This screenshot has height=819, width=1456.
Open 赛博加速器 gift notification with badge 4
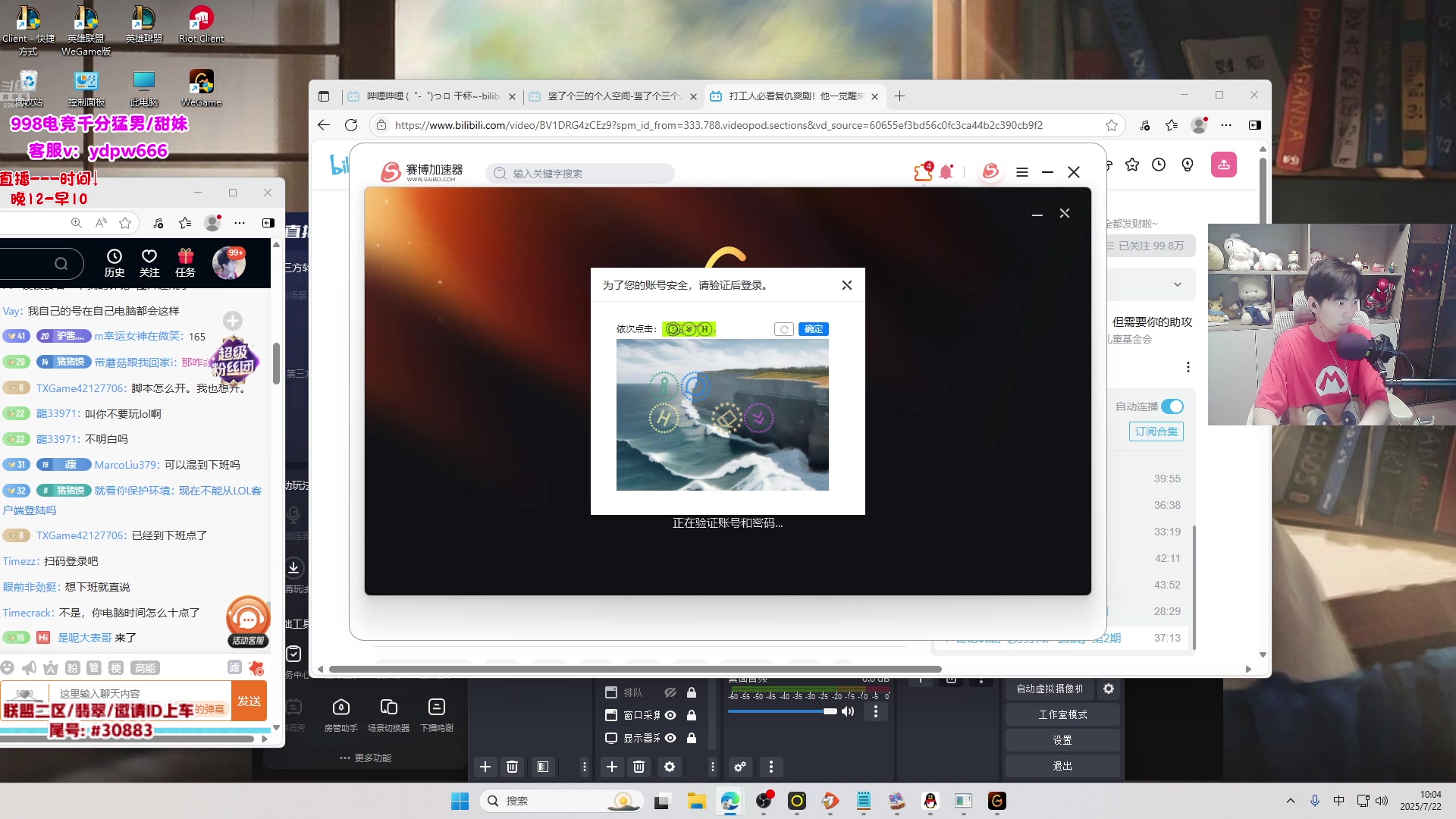tap(923, 172)
